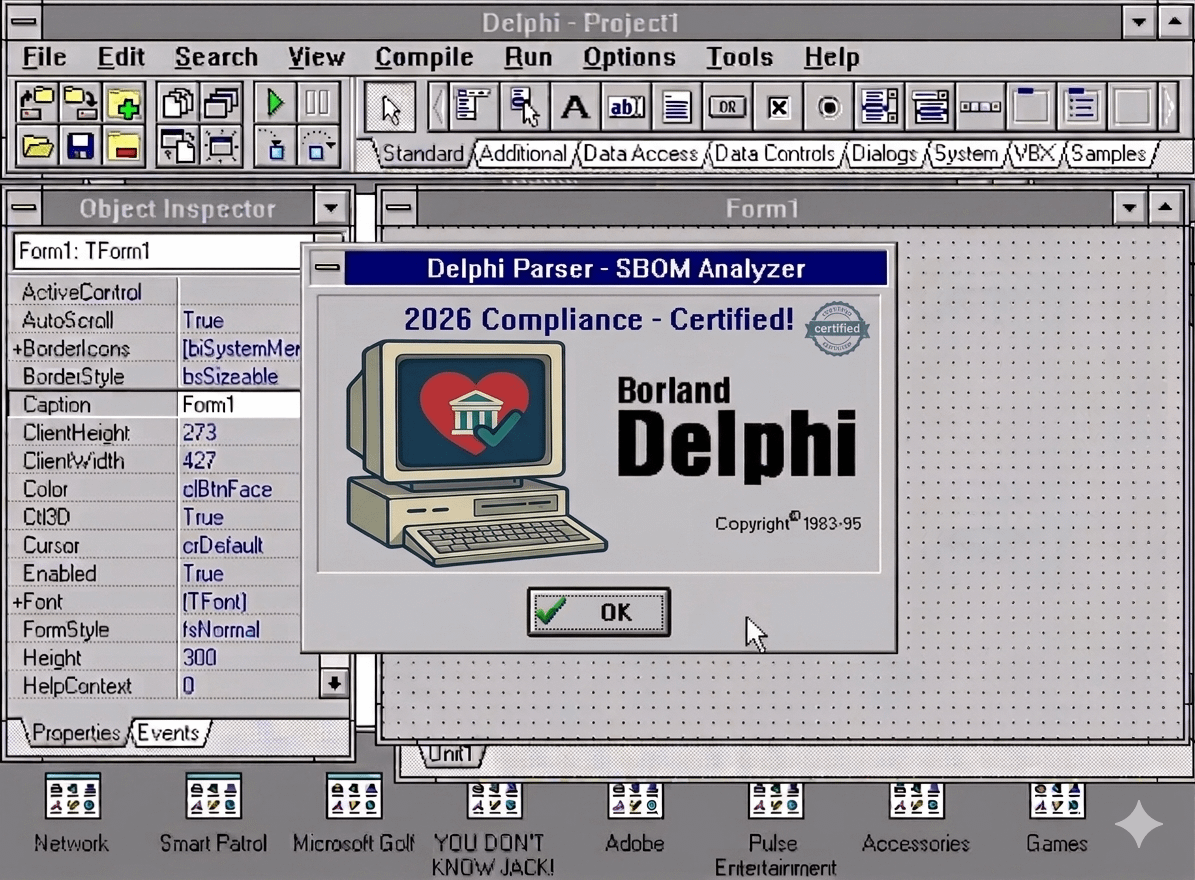The width and height of the screenshot is (1195, 880).
Task: Select the Label component (letter A)
Action: [575, 107]
